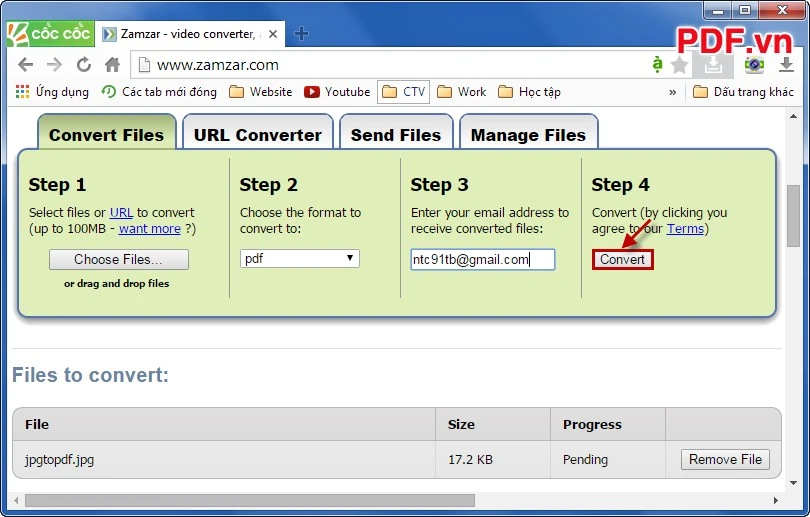Open Các tab mới đóng recent tabs
The width and height of the screenshot is (810, 517).
tap(159, 92)
